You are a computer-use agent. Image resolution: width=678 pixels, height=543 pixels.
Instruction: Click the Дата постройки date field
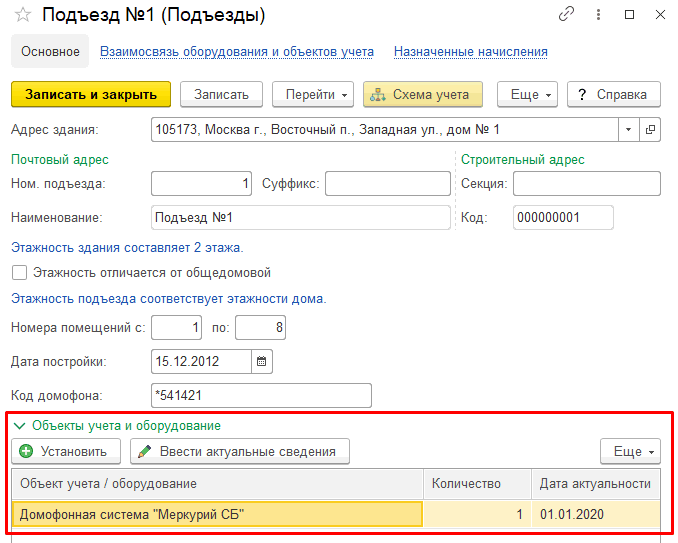(x=201, y=361)
